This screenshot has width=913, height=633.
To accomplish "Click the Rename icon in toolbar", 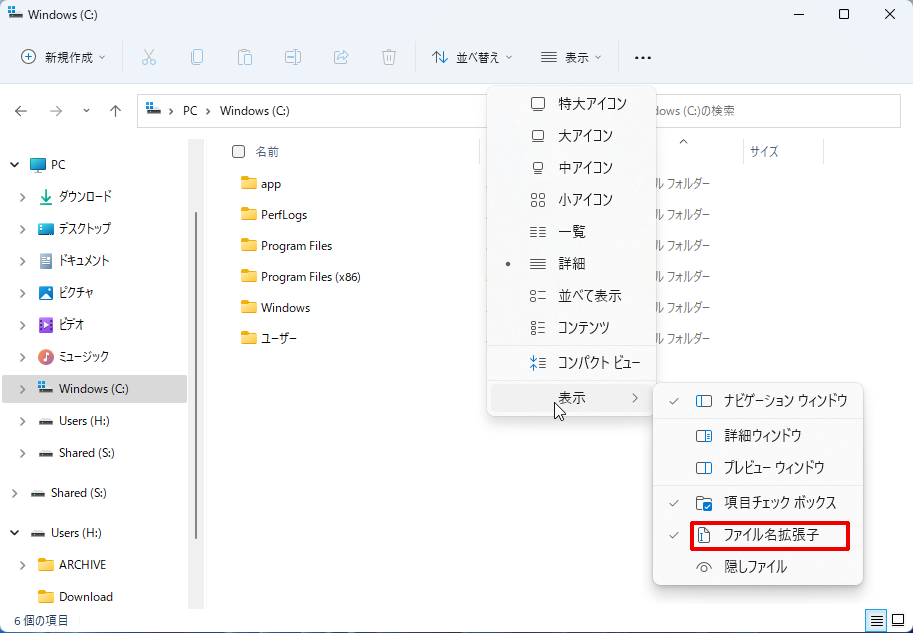I will pos(292,57).
